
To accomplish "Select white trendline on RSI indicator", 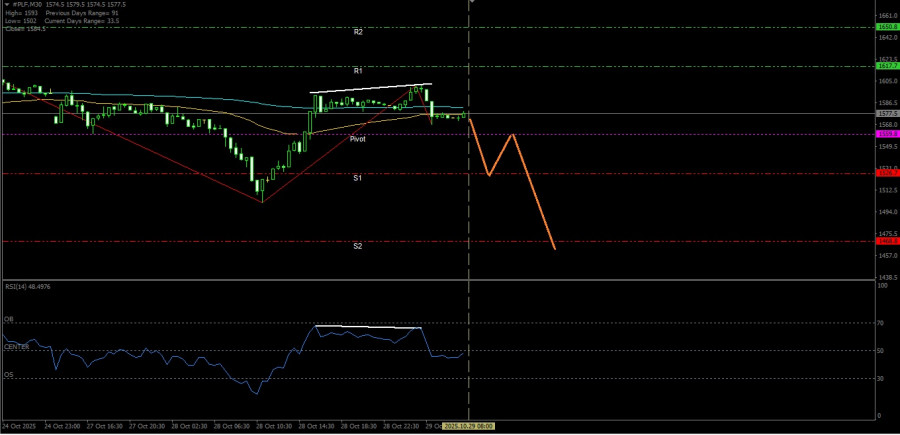I will tap(368, 327).
